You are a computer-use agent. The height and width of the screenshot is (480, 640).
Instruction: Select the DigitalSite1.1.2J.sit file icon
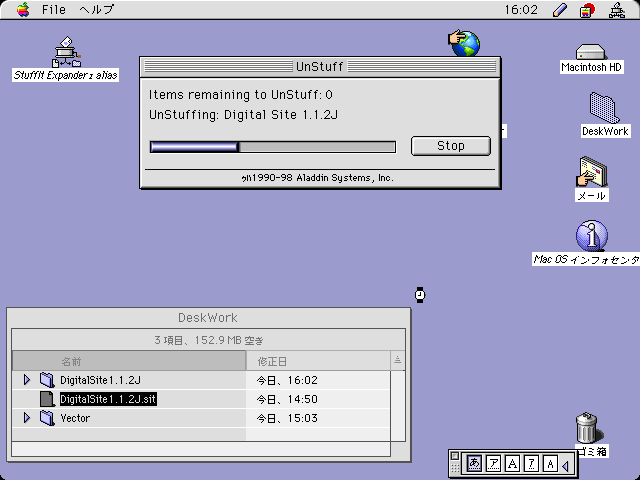[47, 399]
